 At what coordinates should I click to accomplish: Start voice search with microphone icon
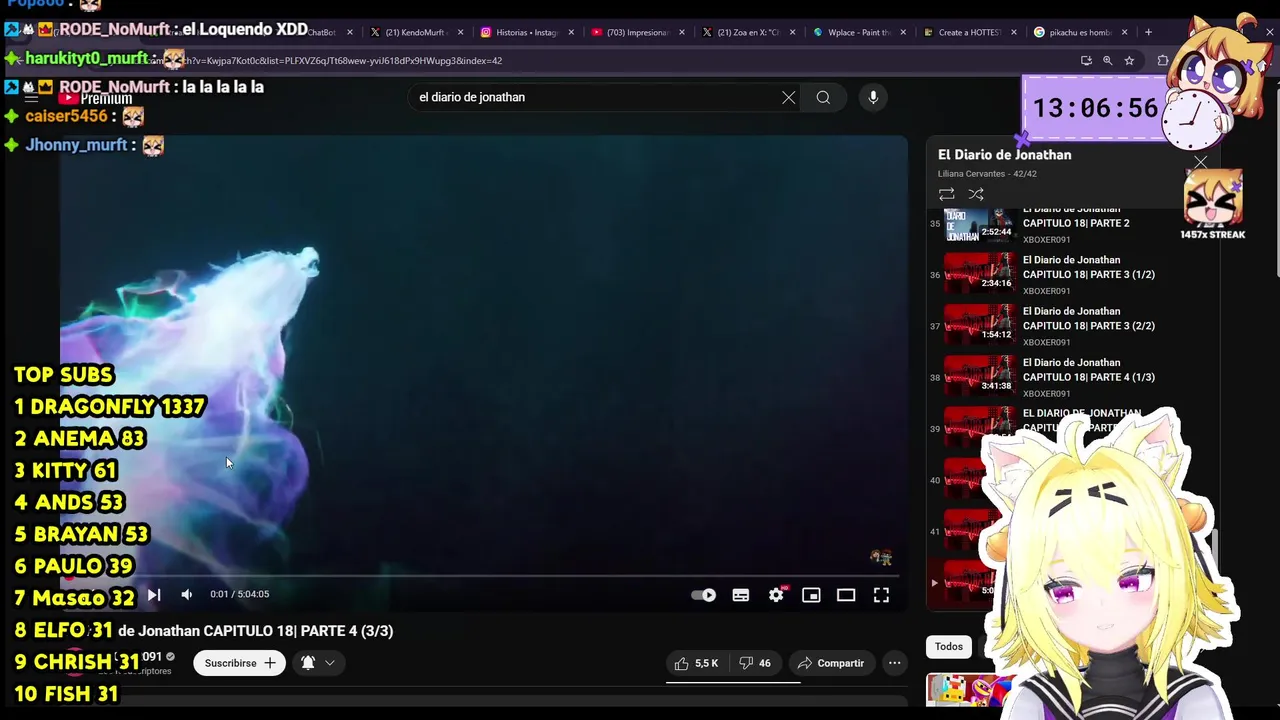[x=873, y=97]
